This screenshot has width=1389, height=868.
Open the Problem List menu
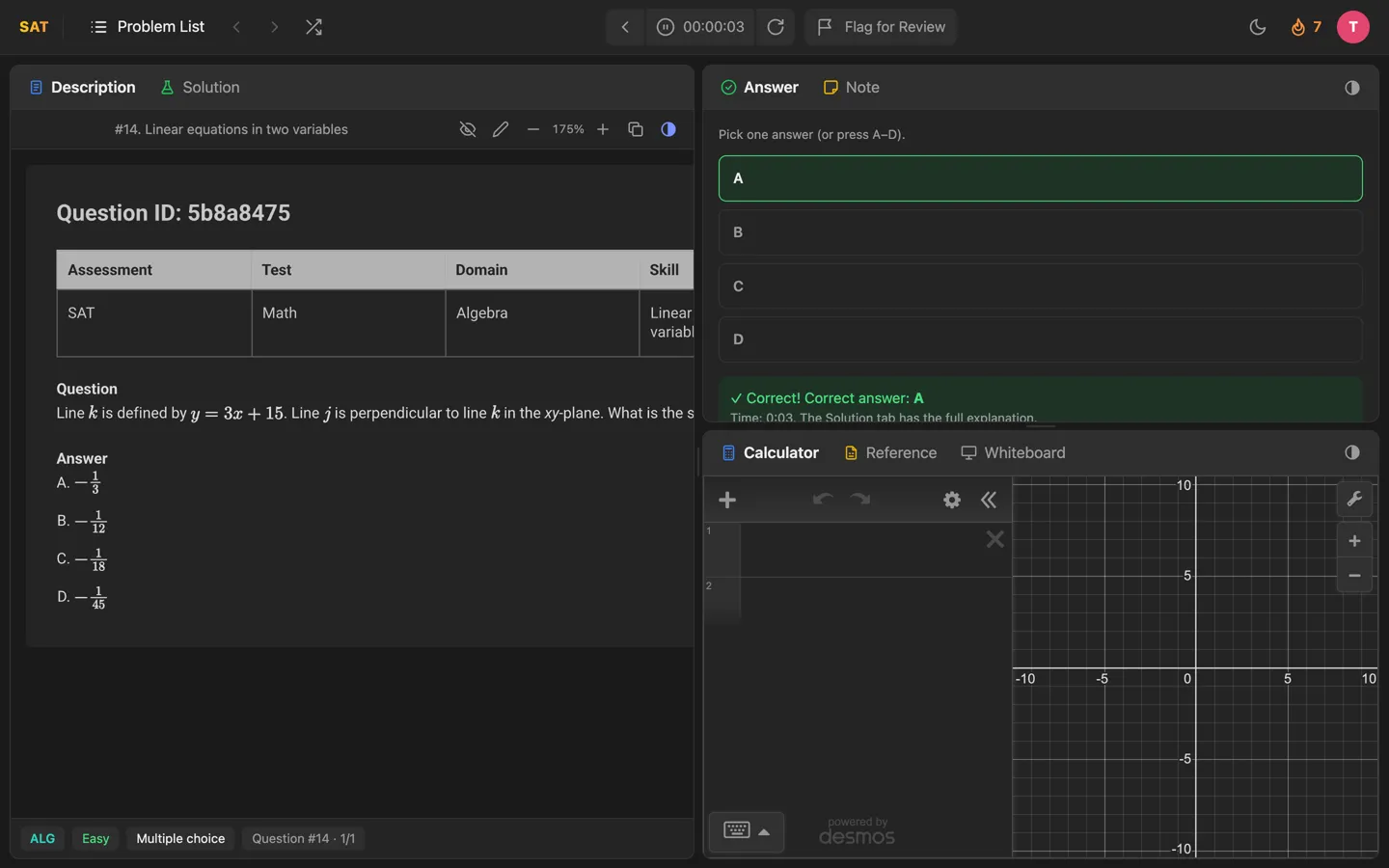147,27
